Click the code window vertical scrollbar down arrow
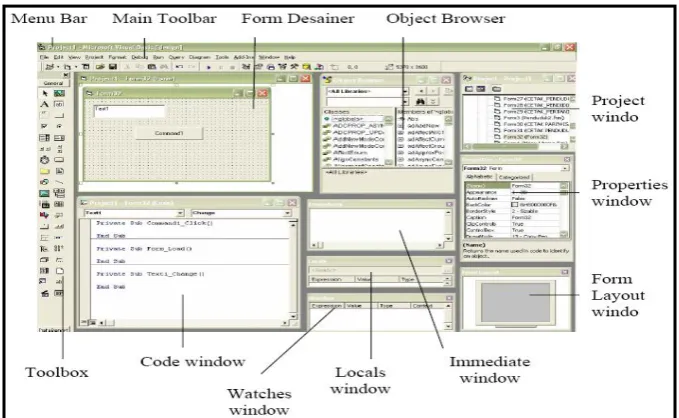 [293, 317]
